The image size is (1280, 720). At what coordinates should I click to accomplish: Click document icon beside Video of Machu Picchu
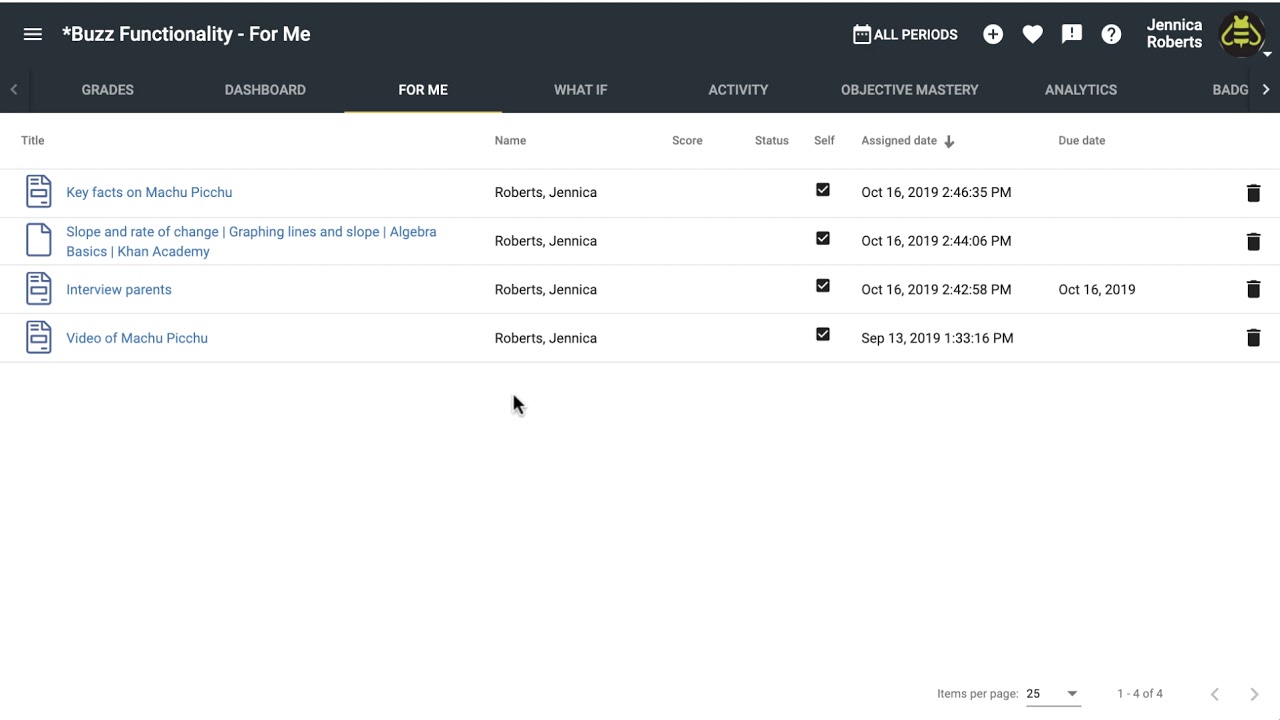click(x=38, y=337)
